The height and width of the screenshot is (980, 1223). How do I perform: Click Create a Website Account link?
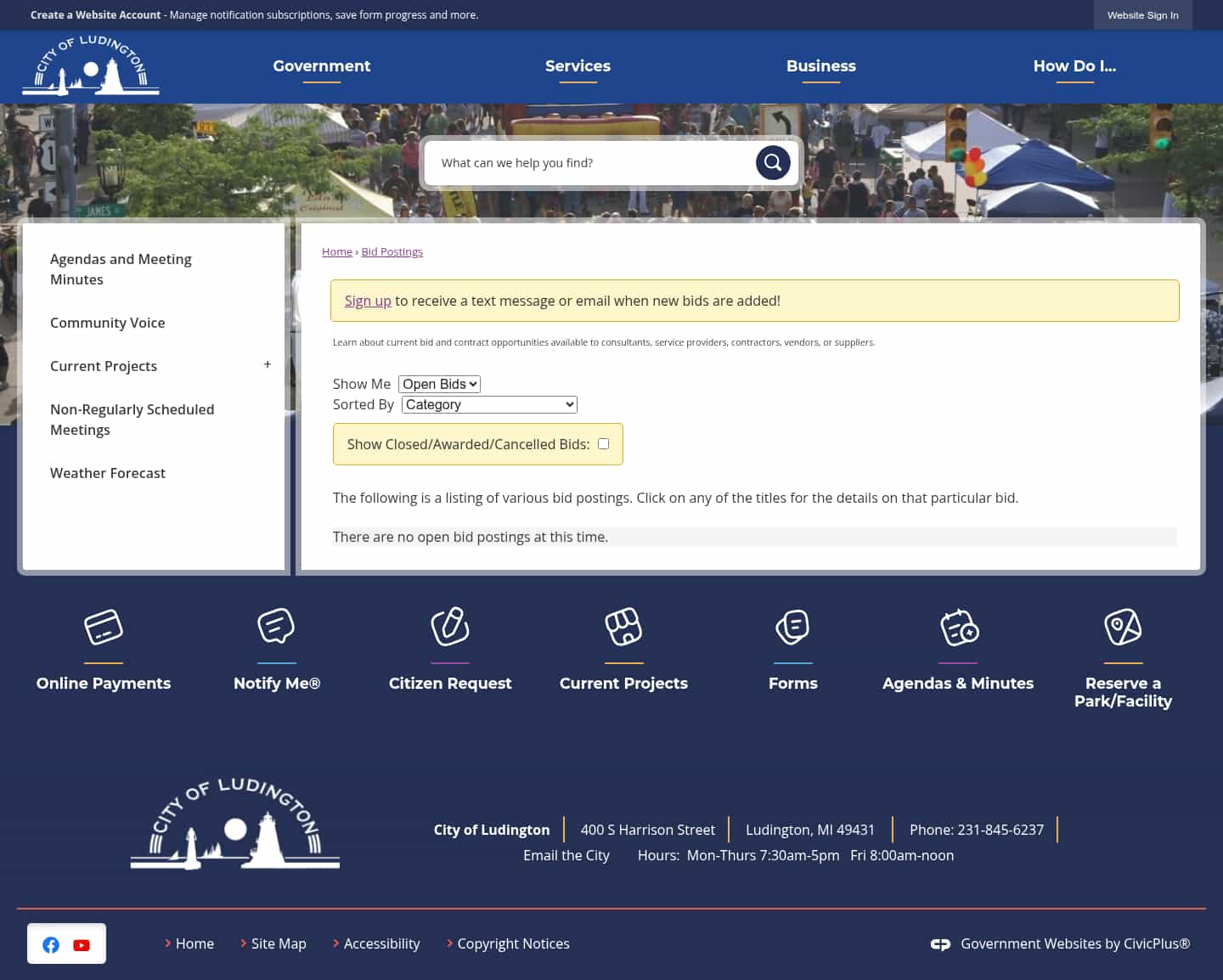click(96, 15)
